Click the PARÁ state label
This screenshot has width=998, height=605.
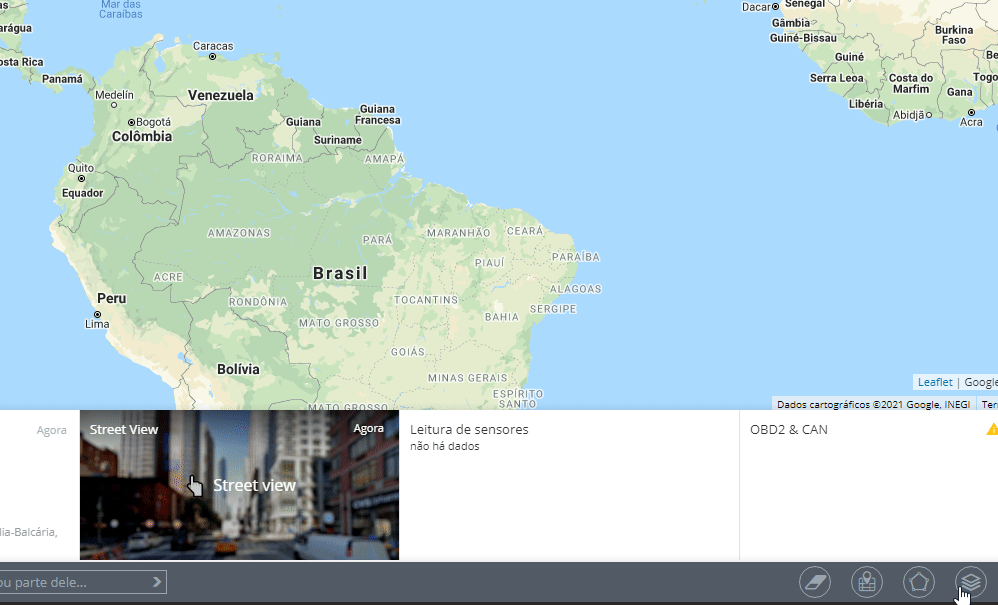coord(377,240)
